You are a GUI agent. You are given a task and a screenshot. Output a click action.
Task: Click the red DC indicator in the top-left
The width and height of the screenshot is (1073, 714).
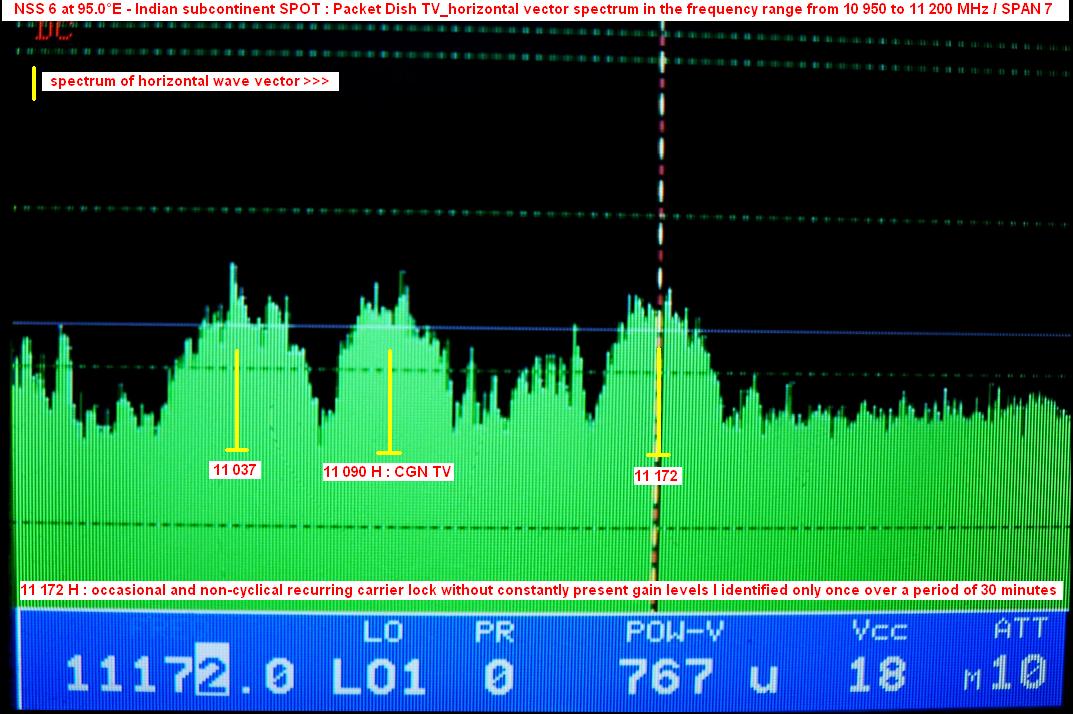46,29
